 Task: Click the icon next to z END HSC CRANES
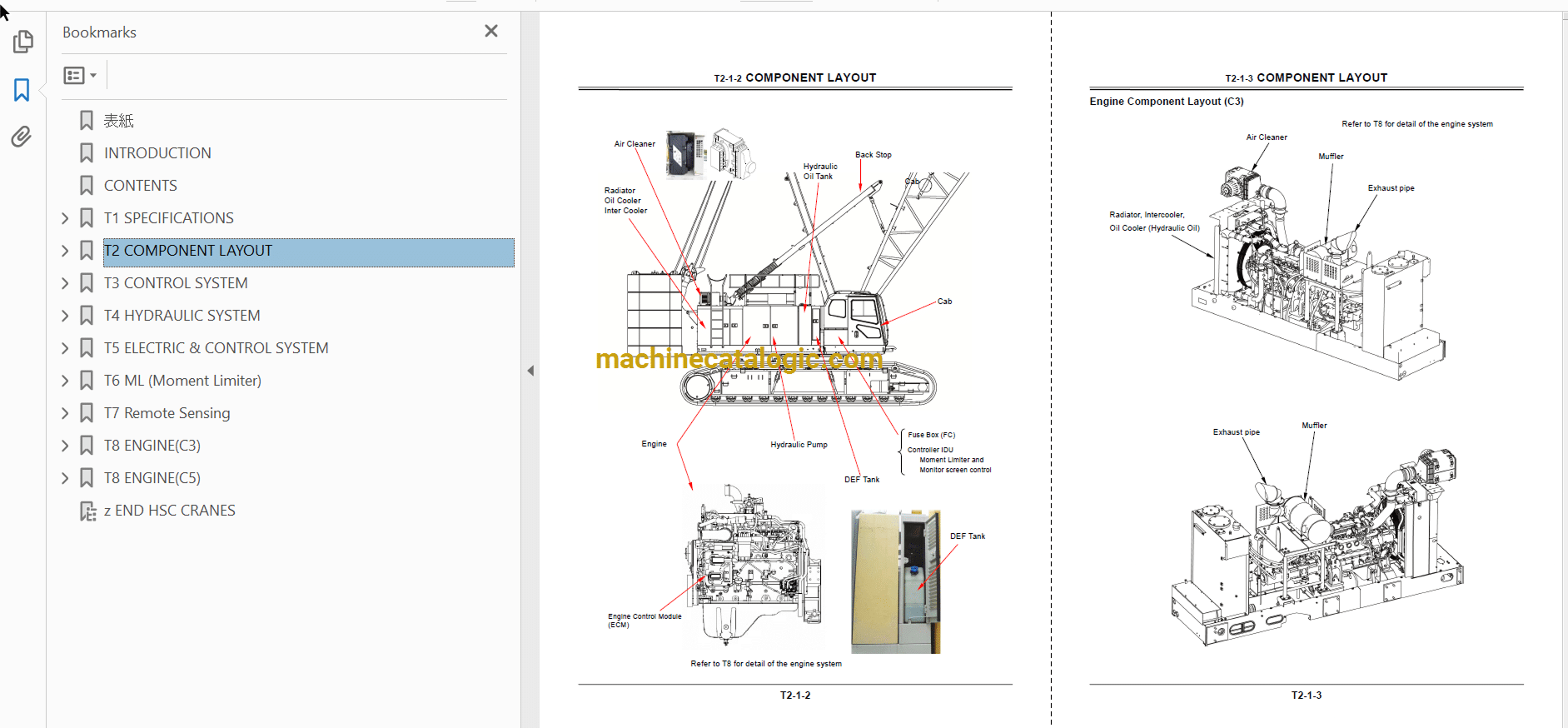[x=87, y=511]
